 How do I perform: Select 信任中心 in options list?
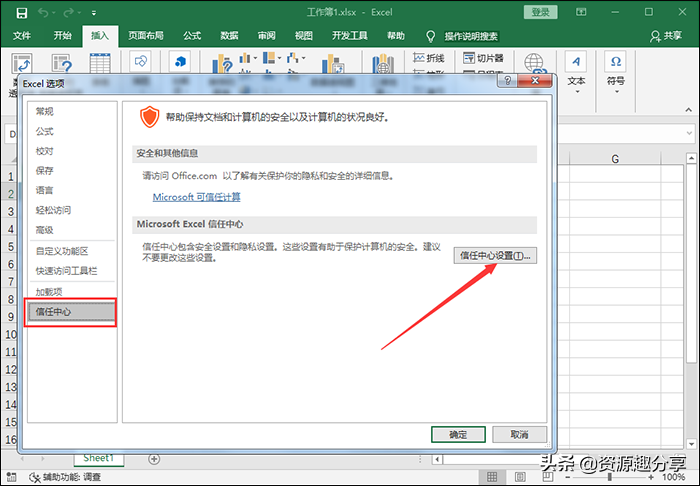(x=71, y=312)
